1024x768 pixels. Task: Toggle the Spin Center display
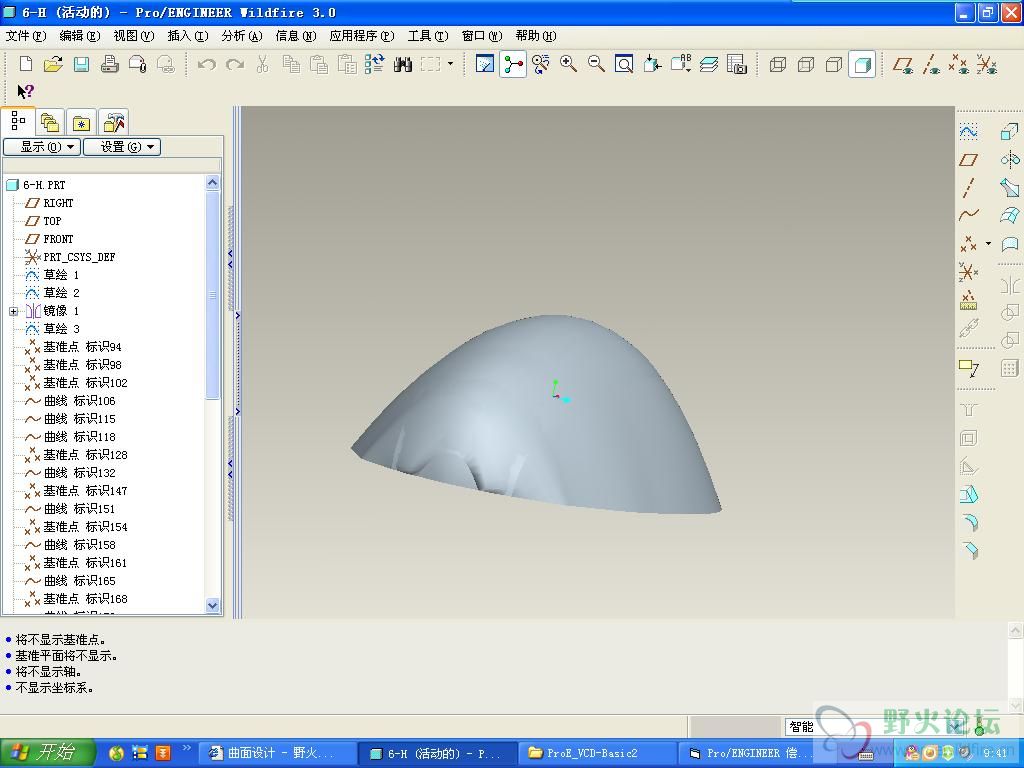513,64
